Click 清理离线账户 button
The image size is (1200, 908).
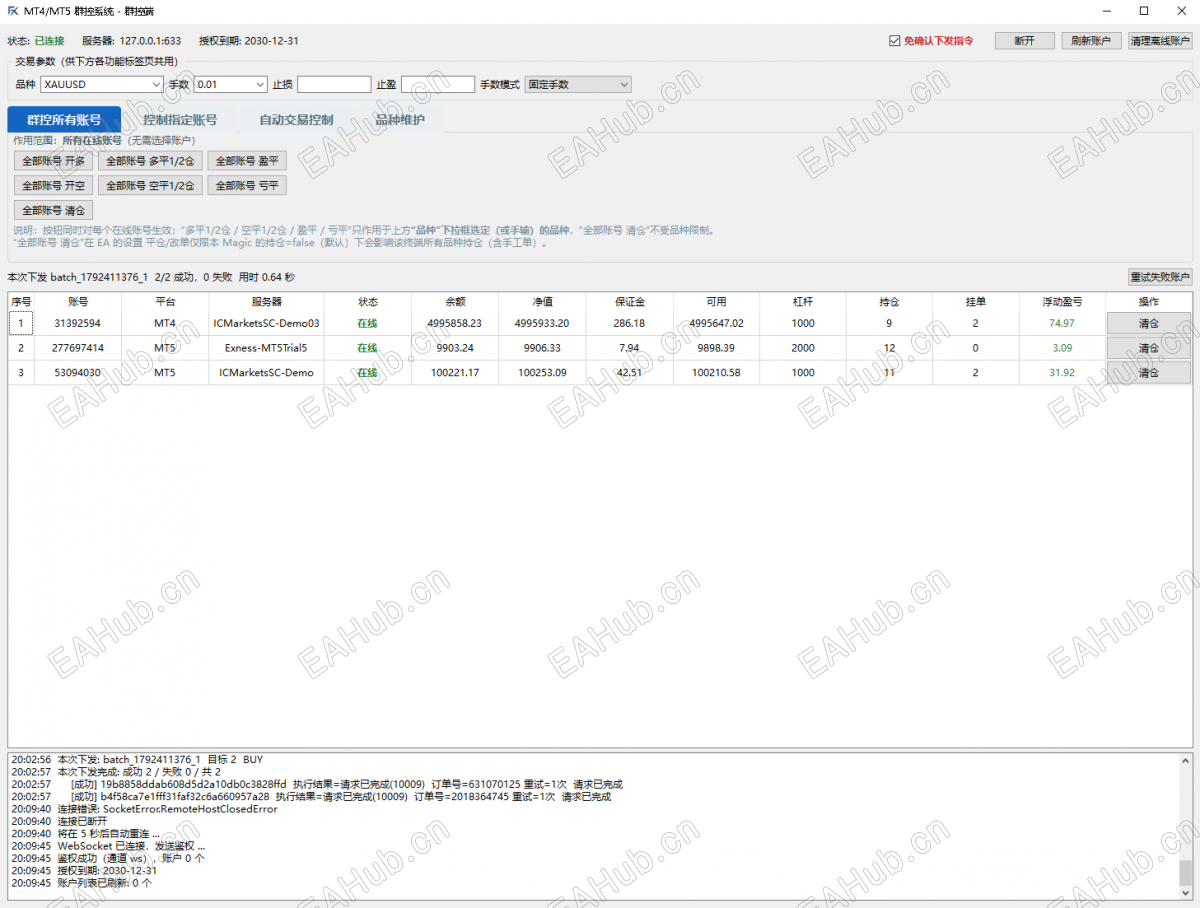pos(1160,41)
